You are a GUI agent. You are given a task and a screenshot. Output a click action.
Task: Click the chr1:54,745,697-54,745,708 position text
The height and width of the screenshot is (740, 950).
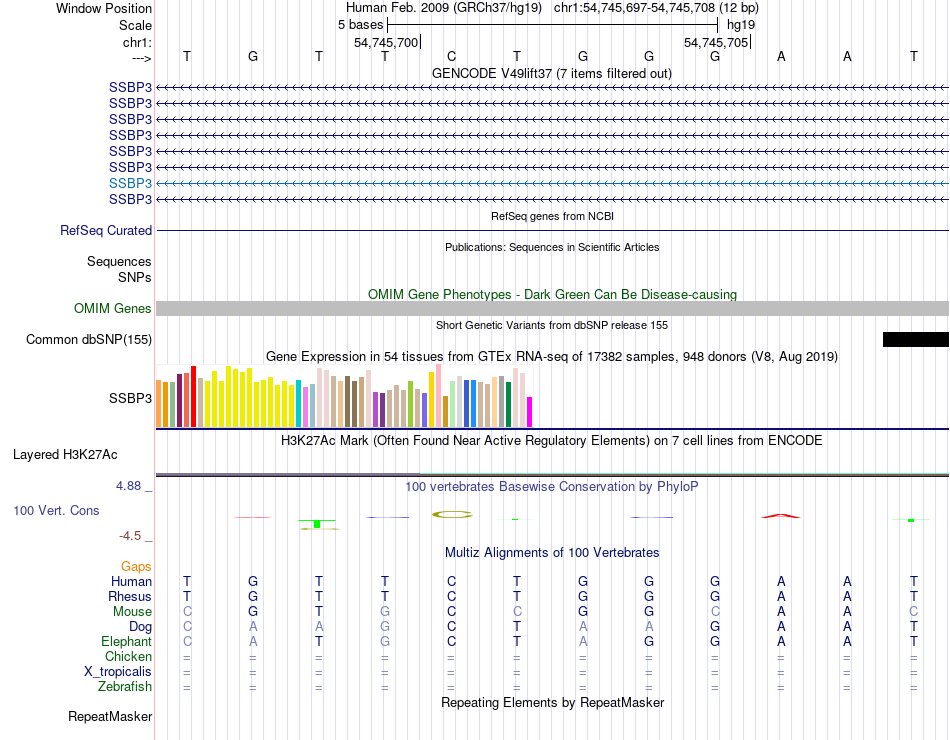(x=656, y=8)
